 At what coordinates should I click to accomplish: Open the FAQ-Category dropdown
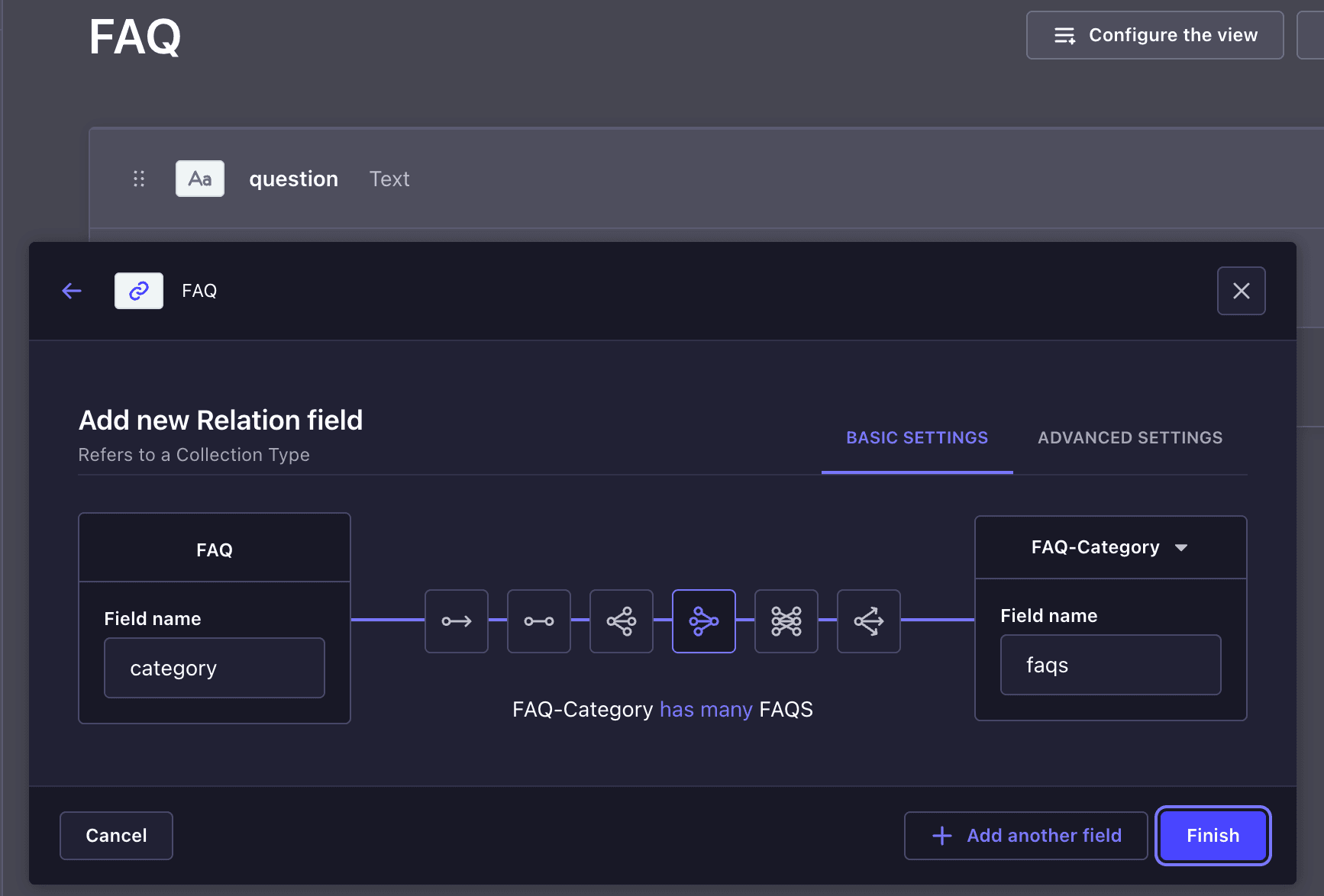click(1110, 547)
